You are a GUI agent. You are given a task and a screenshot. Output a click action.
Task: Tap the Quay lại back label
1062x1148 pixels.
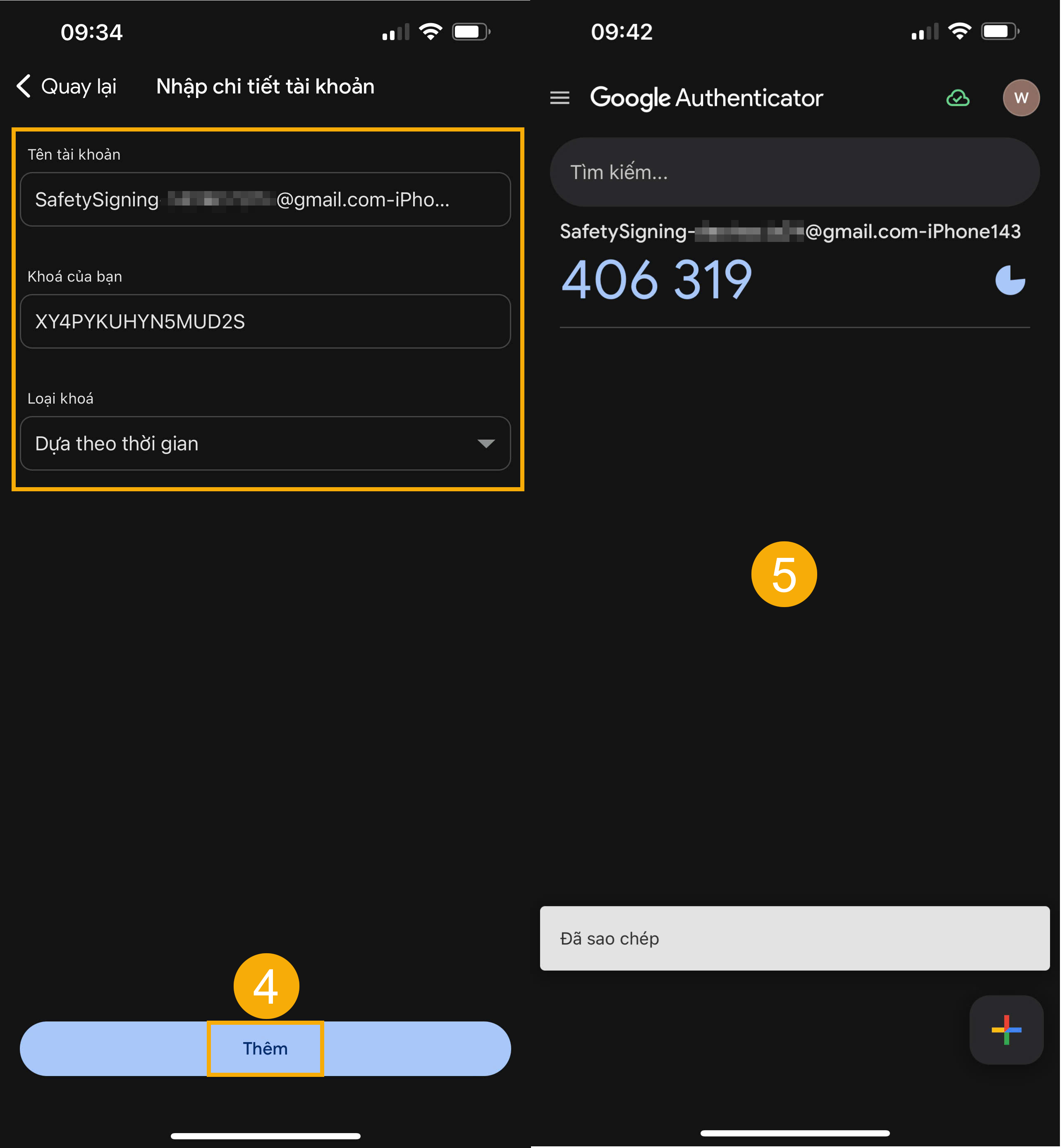[79, 87]
